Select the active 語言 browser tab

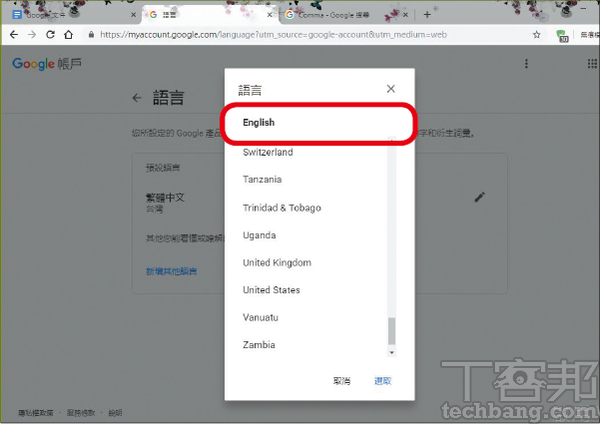pos(209,15)
